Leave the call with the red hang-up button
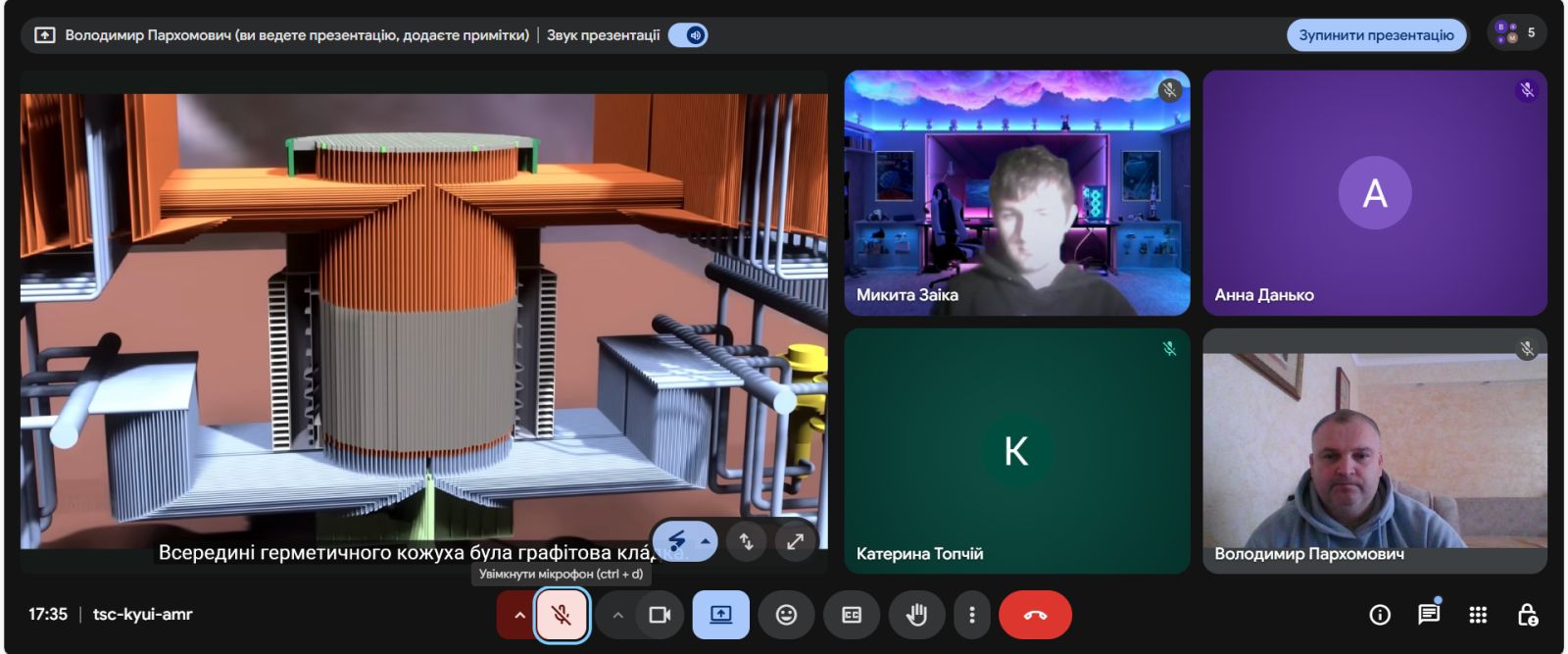The width and height of the screenshot is (1568, 654). [1035, 615]
